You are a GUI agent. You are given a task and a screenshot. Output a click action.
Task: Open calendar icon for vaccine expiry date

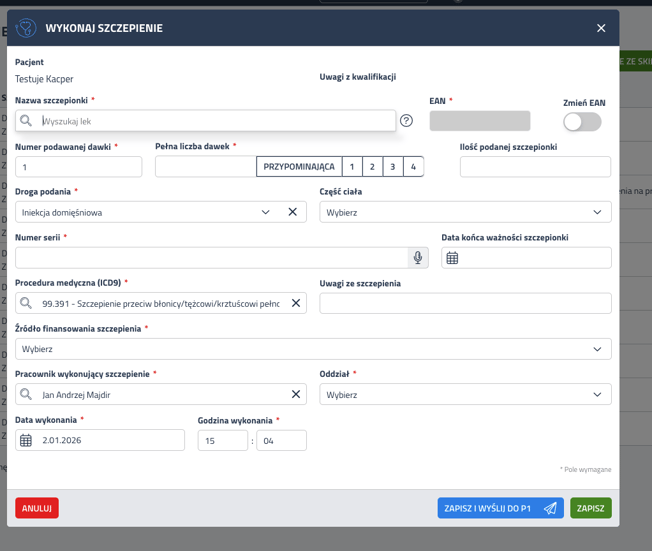(x=453, y=258)
